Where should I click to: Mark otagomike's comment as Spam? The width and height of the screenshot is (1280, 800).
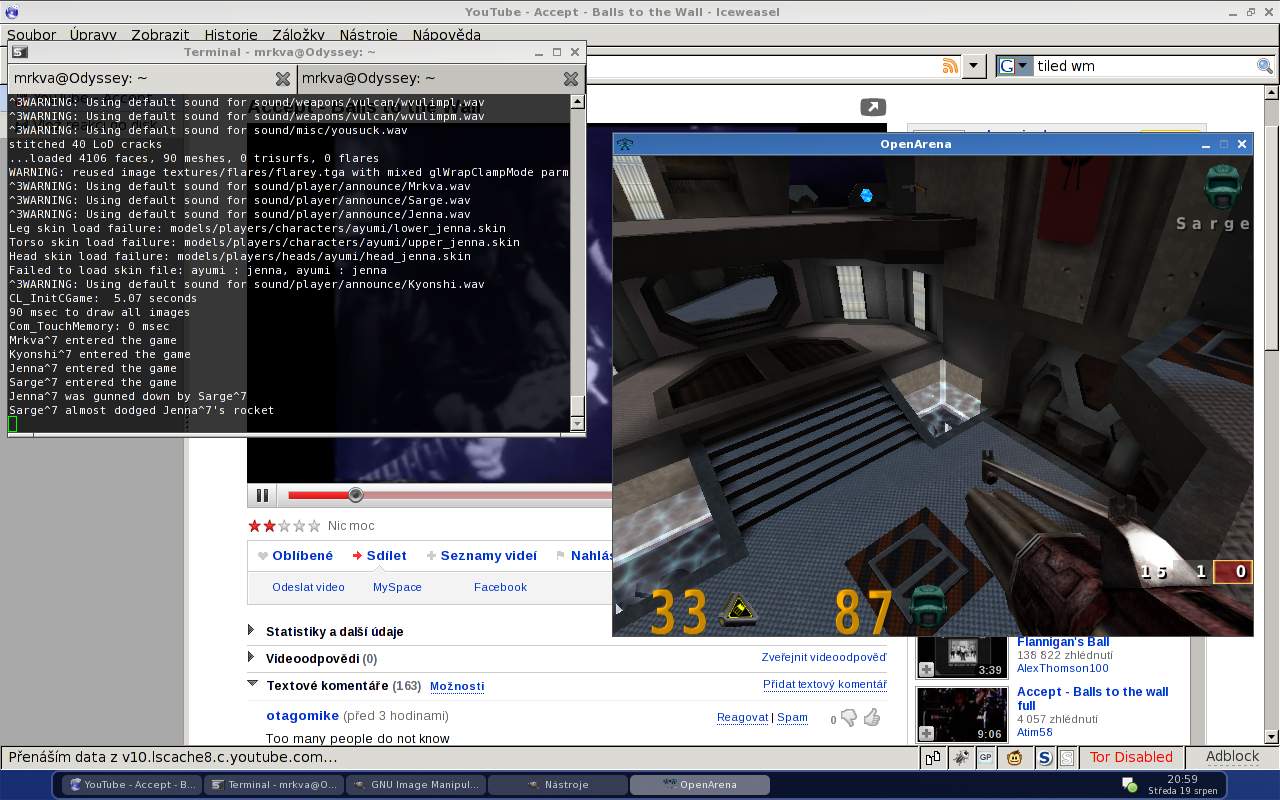[792, 718]
